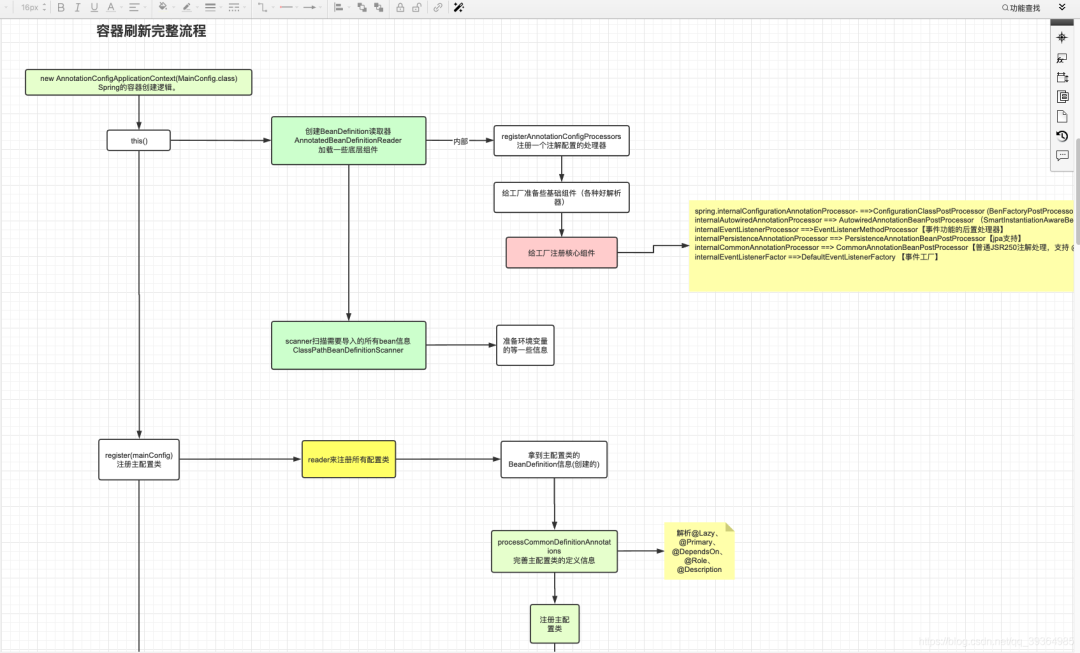Image resolution: width=1080 pixels, height=653 pixels.
Task: Open the comments speech bubble icon
Action: (1061, 156)
